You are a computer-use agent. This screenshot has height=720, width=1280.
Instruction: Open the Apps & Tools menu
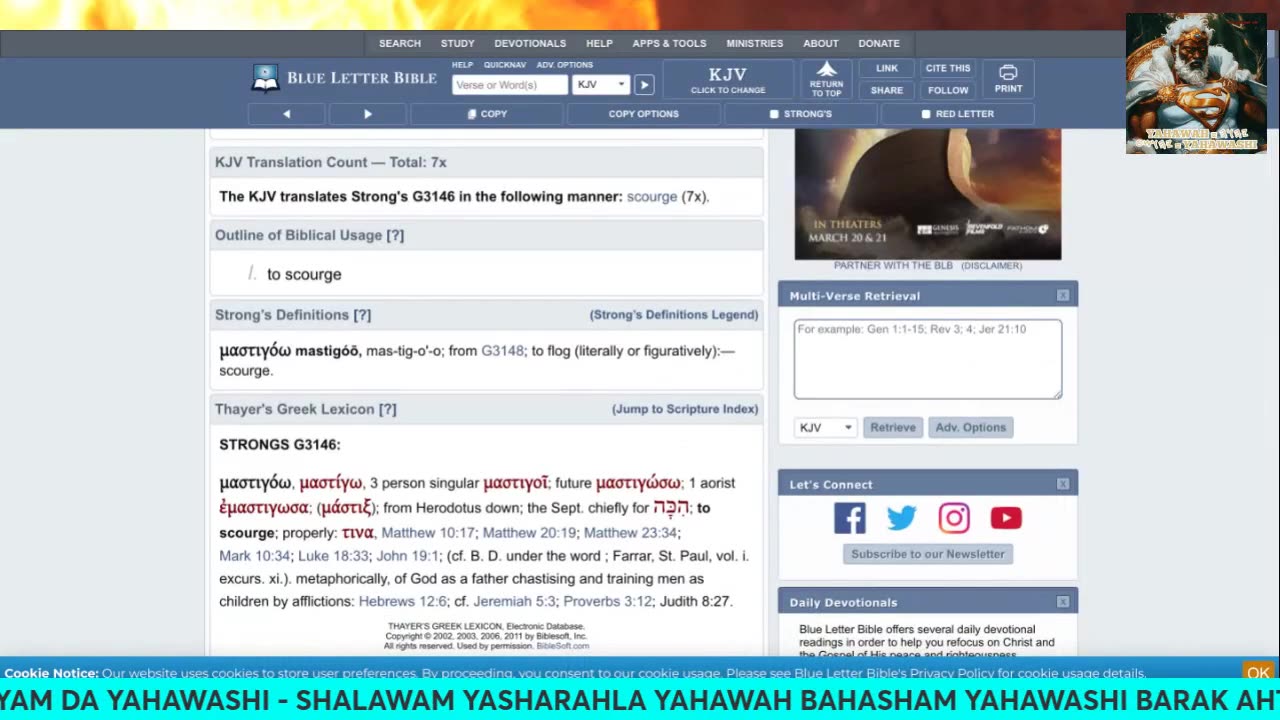tap(669, 43)
